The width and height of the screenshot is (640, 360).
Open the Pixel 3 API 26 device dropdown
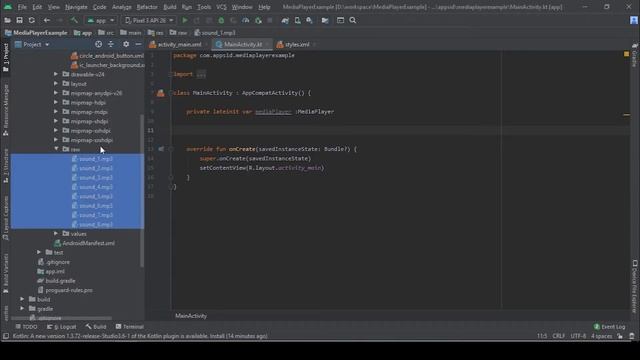pyautogui.click(x=149, y=20)
